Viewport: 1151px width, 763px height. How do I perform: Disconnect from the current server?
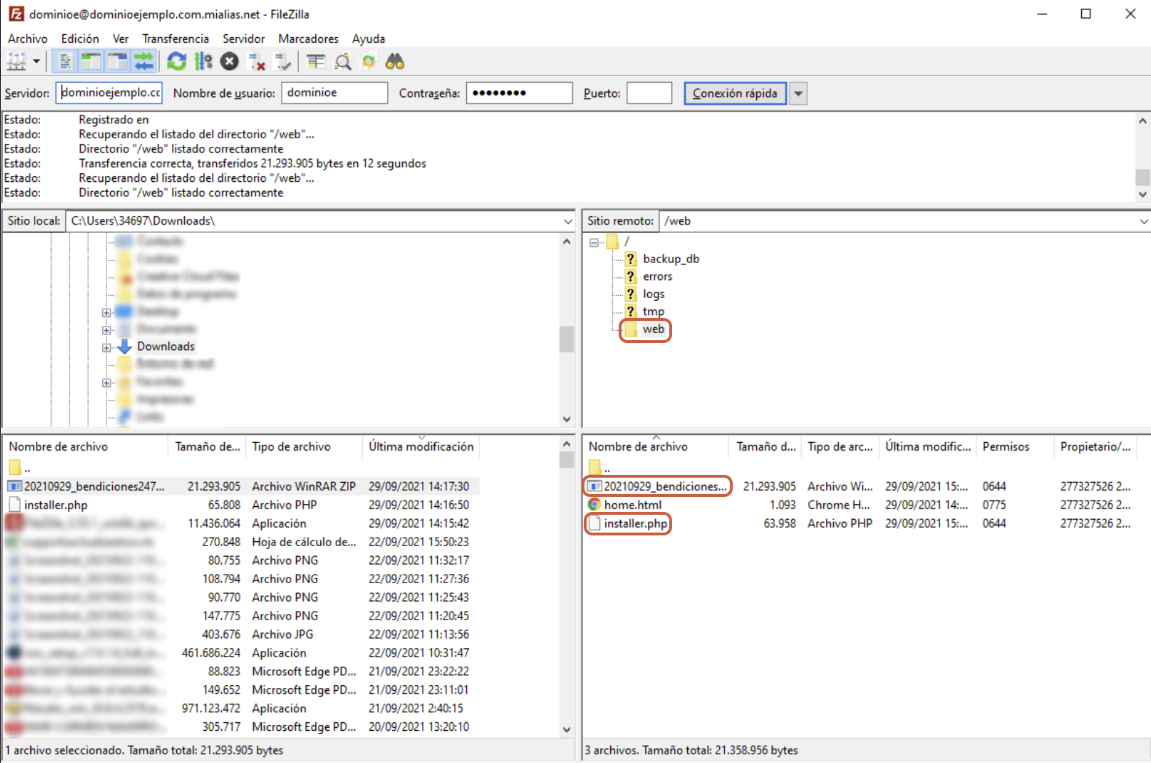pyautogui.click(x=257, y=62)
